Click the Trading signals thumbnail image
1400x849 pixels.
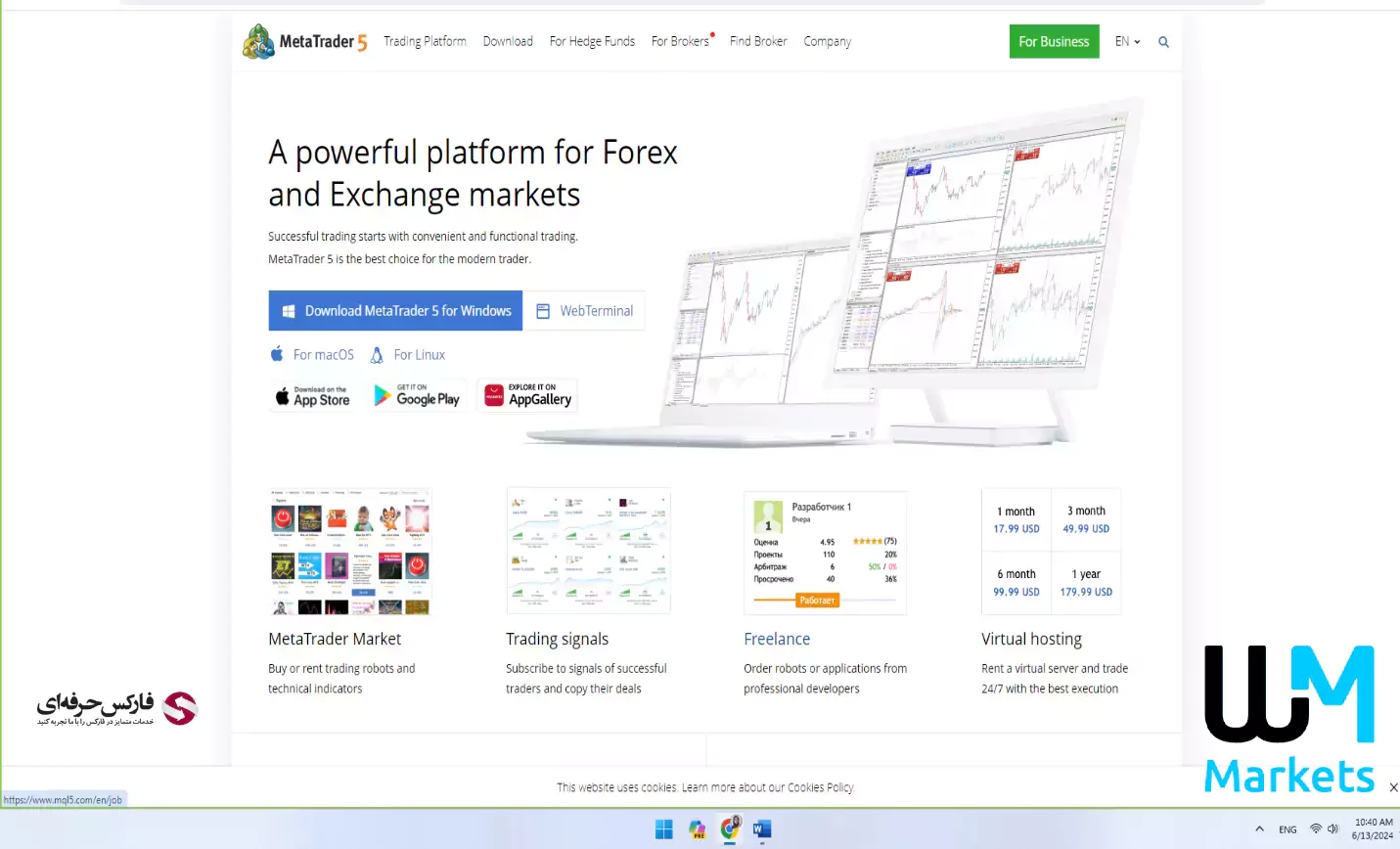[x=589, y=552]
